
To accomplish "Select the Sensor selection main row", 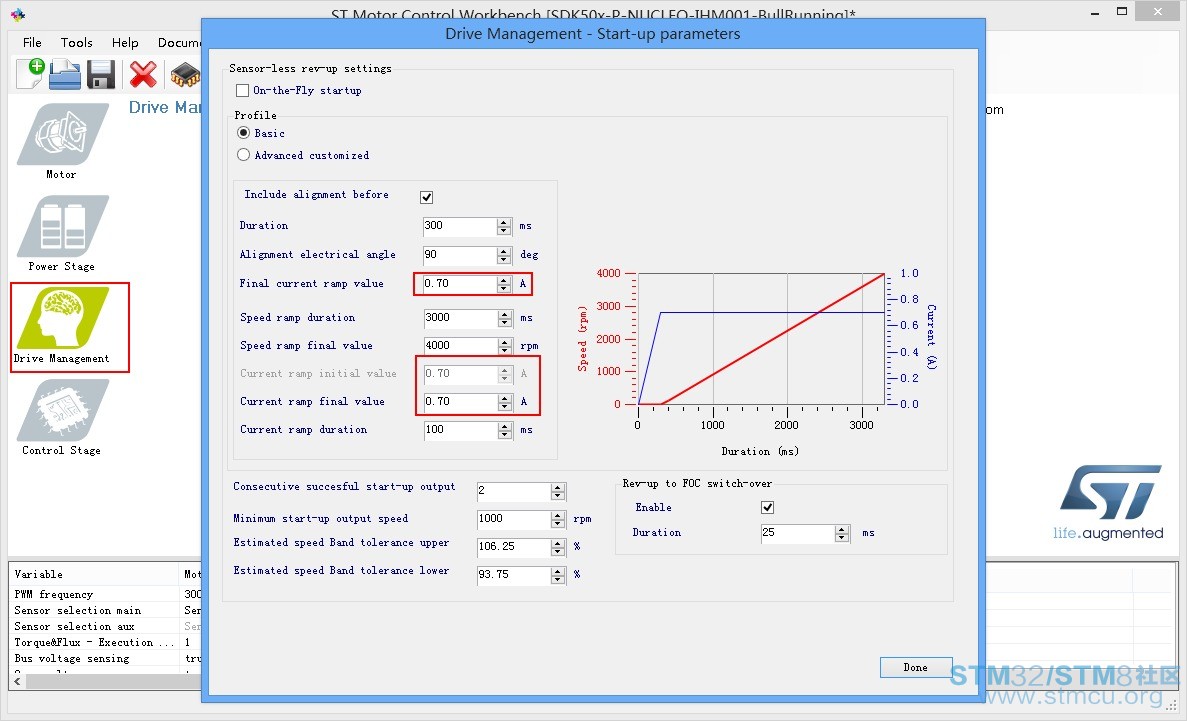I will (x=106, y=610).
